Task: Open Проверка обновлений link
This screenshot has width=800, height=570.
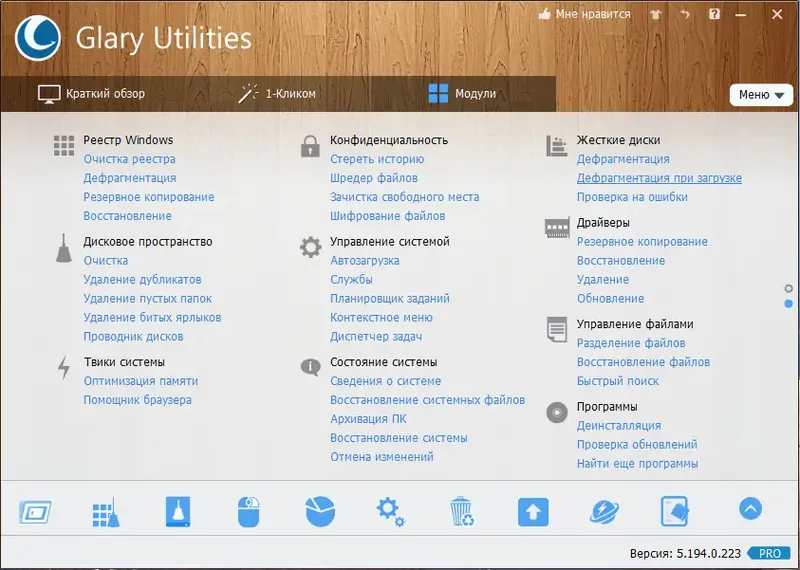Action: click(x=637, y=444)
